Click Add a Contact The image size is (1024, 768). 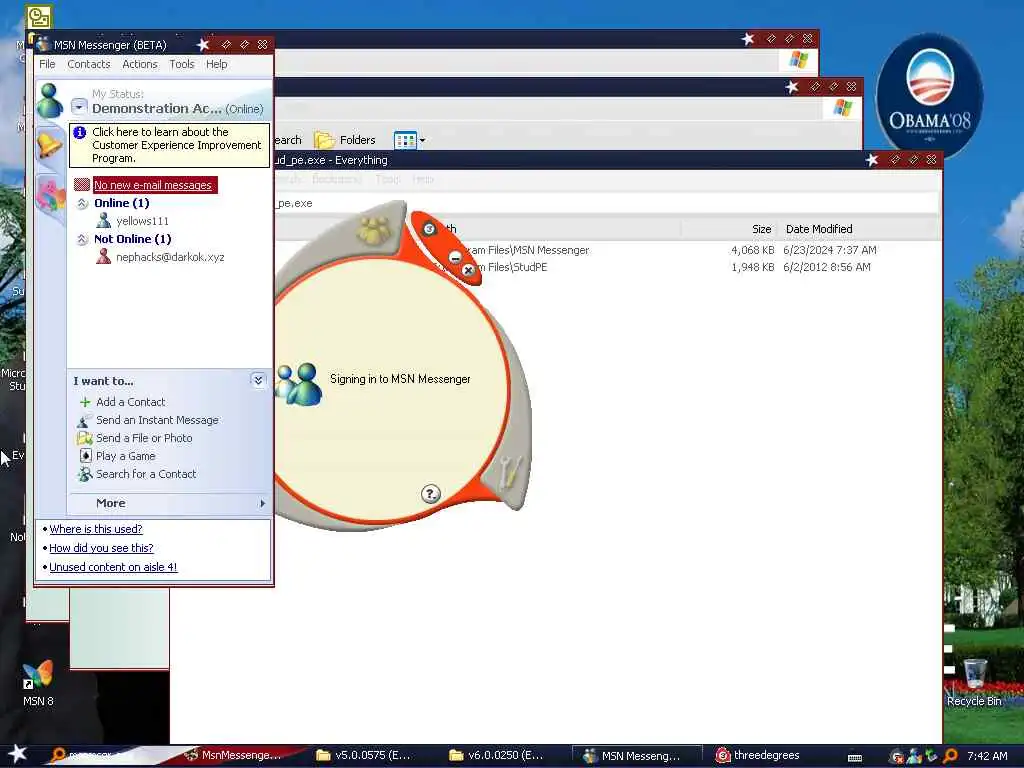[131, 402]
